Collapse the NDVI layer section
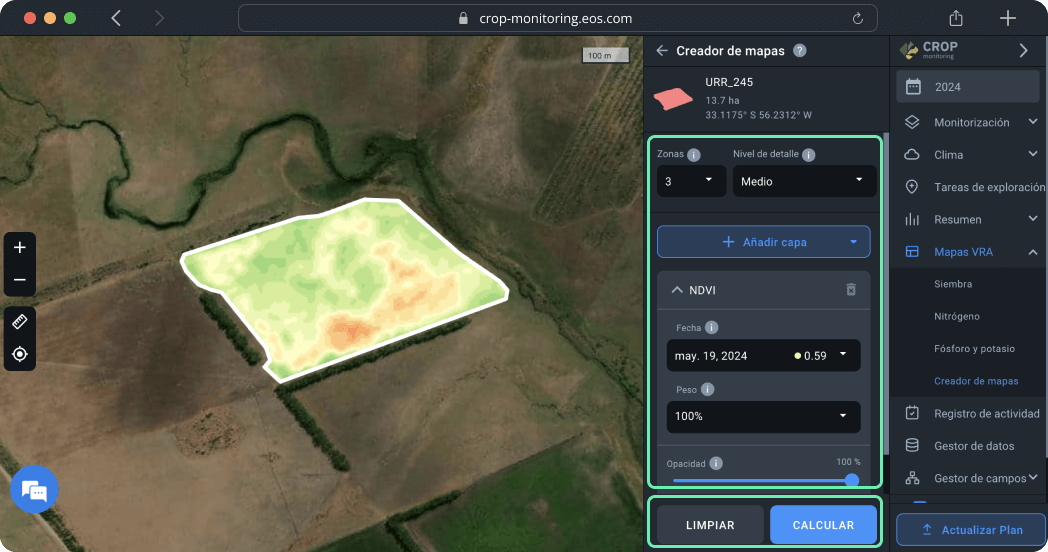 (676, 290)
